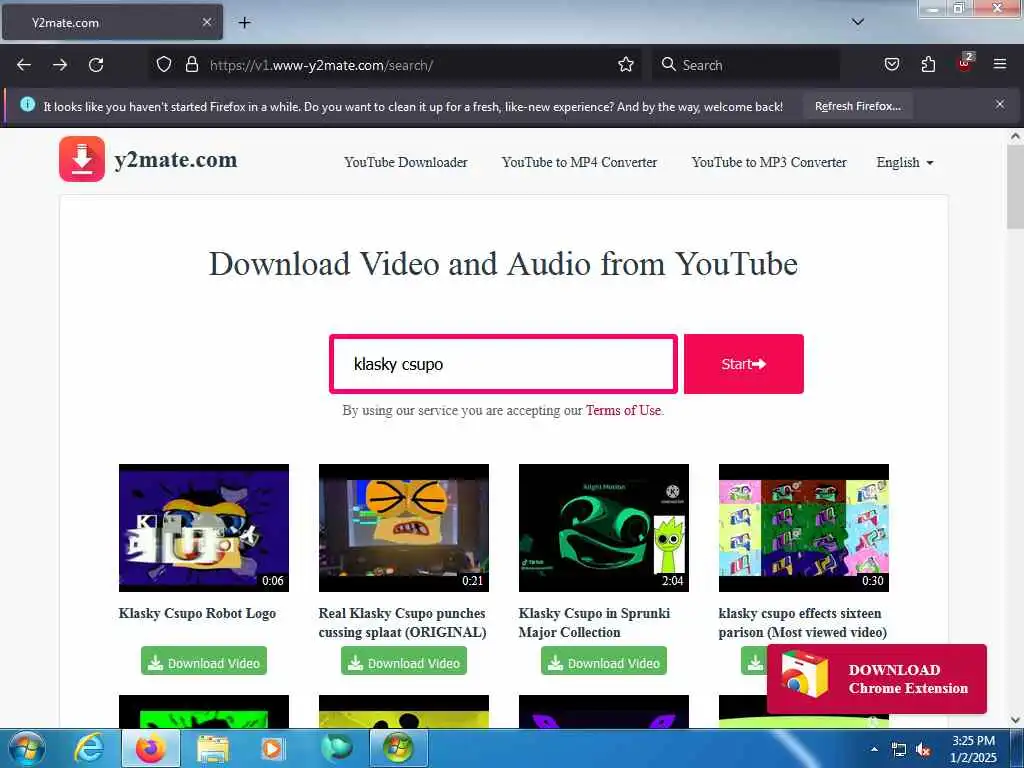Open the Firefox hamburger menu
1024x768 pixels.
1000,64
